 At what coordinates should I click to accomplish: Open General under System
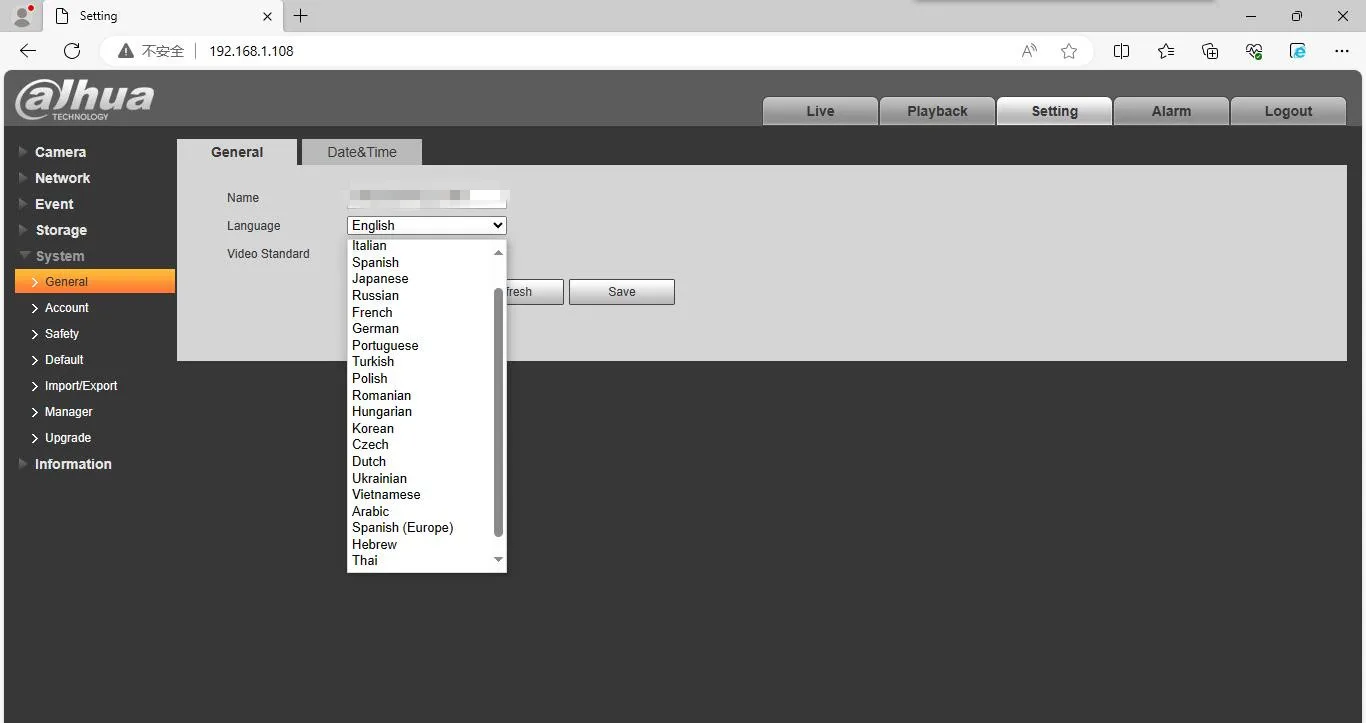coord(95,282)
